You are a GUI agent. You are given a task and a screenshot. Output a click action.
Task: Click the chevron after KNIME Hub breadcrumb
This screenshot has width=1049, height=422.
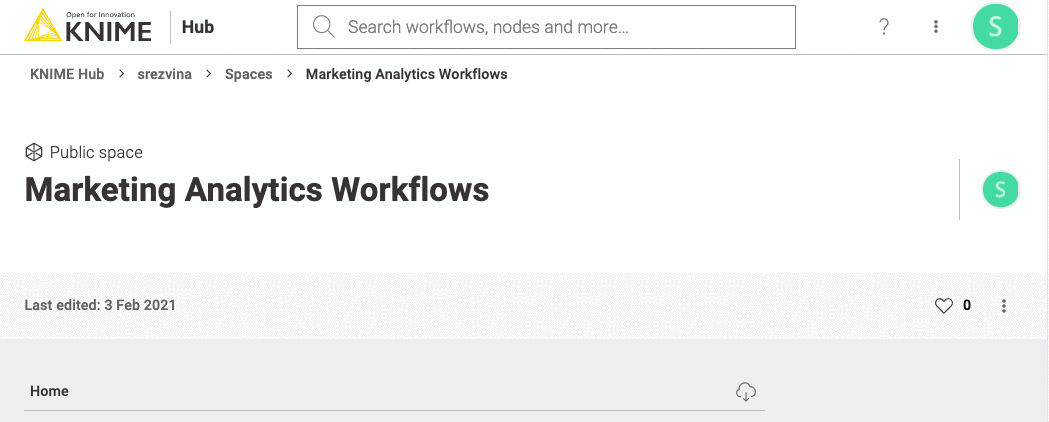tap(121, 74)
